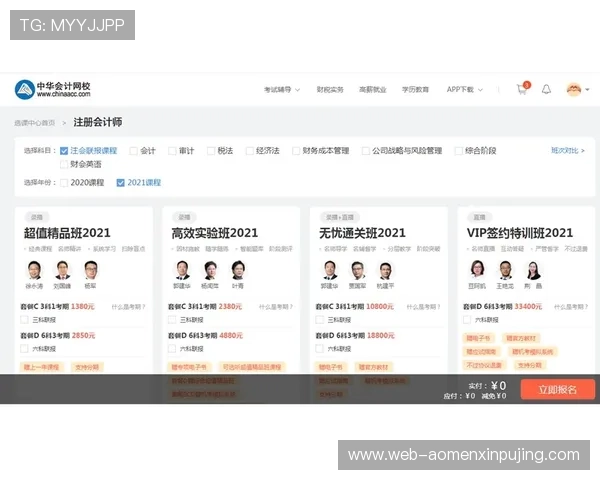Open the 高薪就业 menu item
The height and width of the screenshot is (480, 600).
point(372,90)
